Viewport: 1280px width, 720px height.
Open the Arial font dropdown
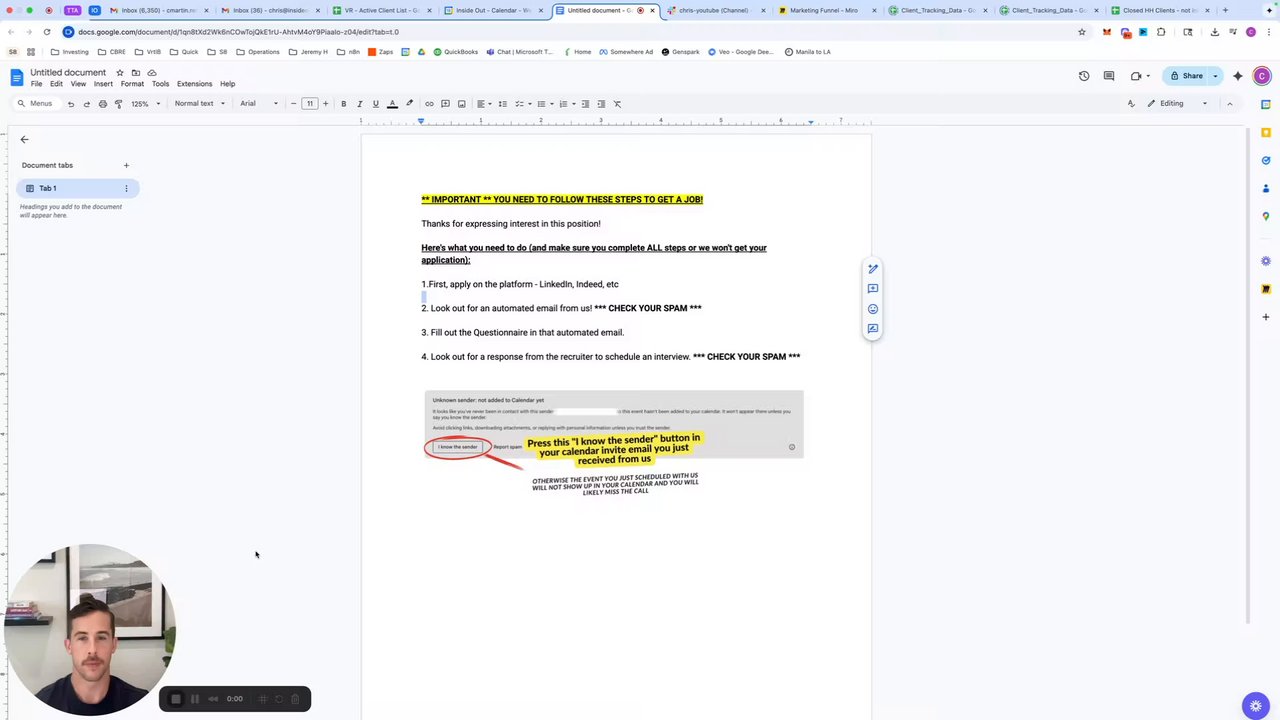[x=258, y=104]
